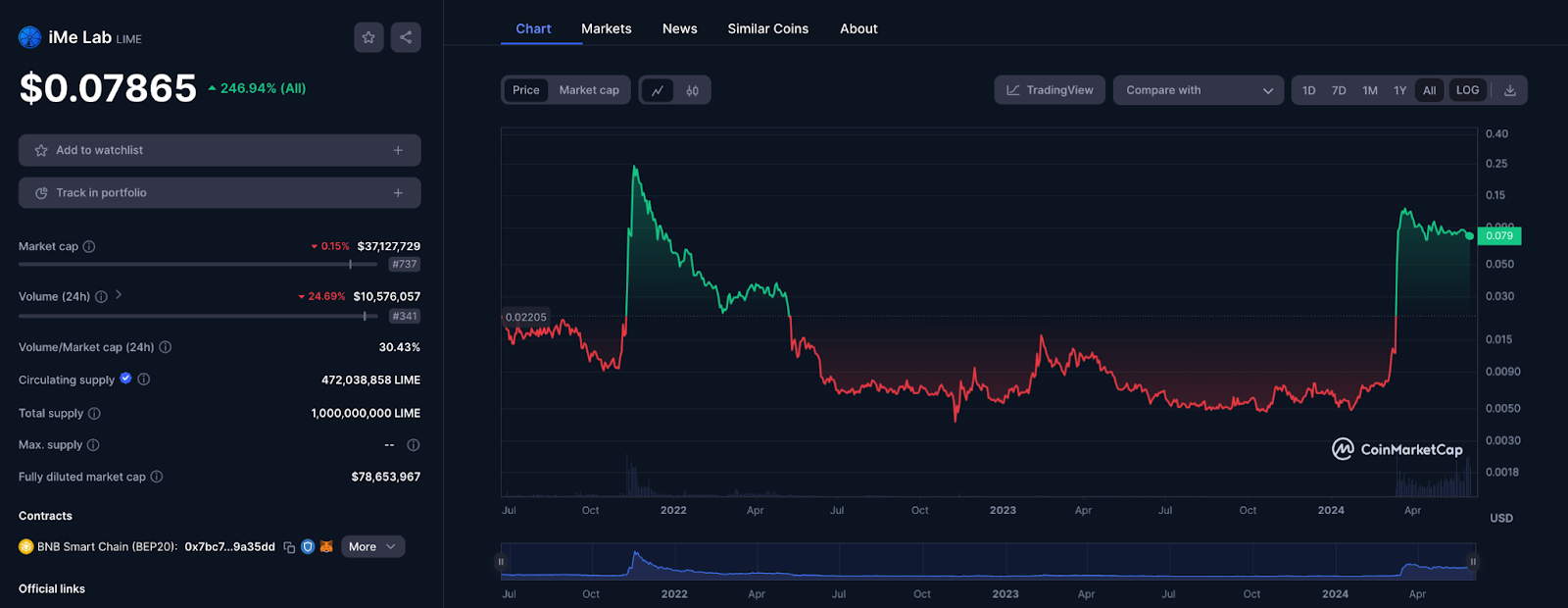Open the Similar Coins tab
This screenshot has width=1568, height=608.
[x=768, y=28]
